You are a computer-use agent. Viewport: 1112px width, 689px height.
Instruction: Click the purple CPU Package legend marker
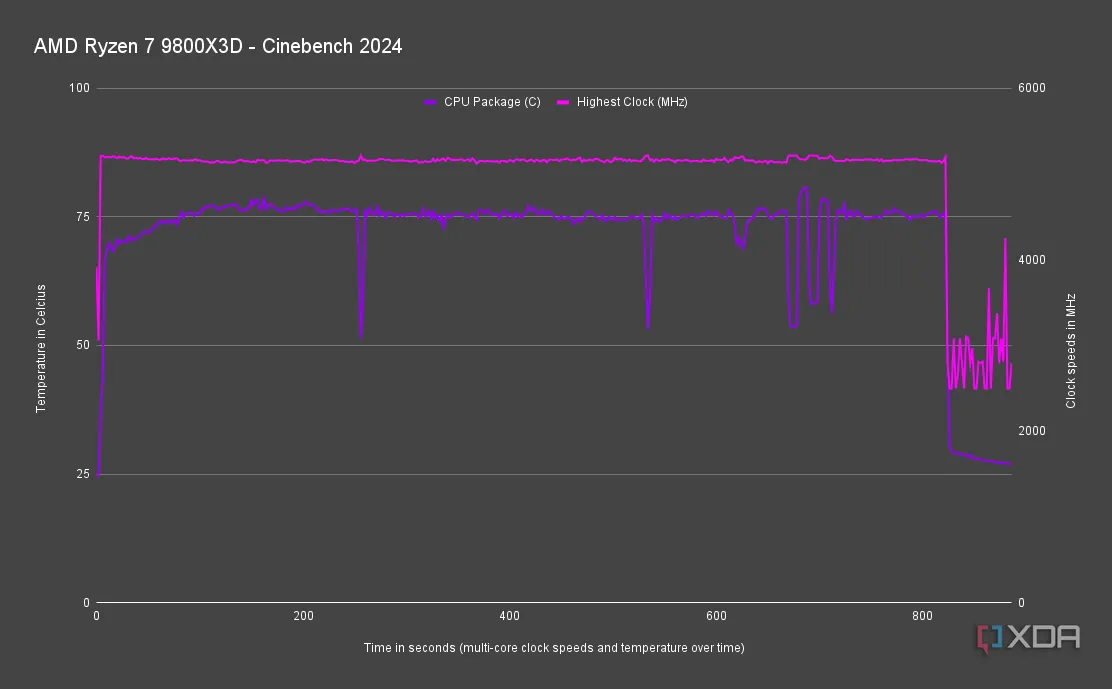[x=431, y=102]
